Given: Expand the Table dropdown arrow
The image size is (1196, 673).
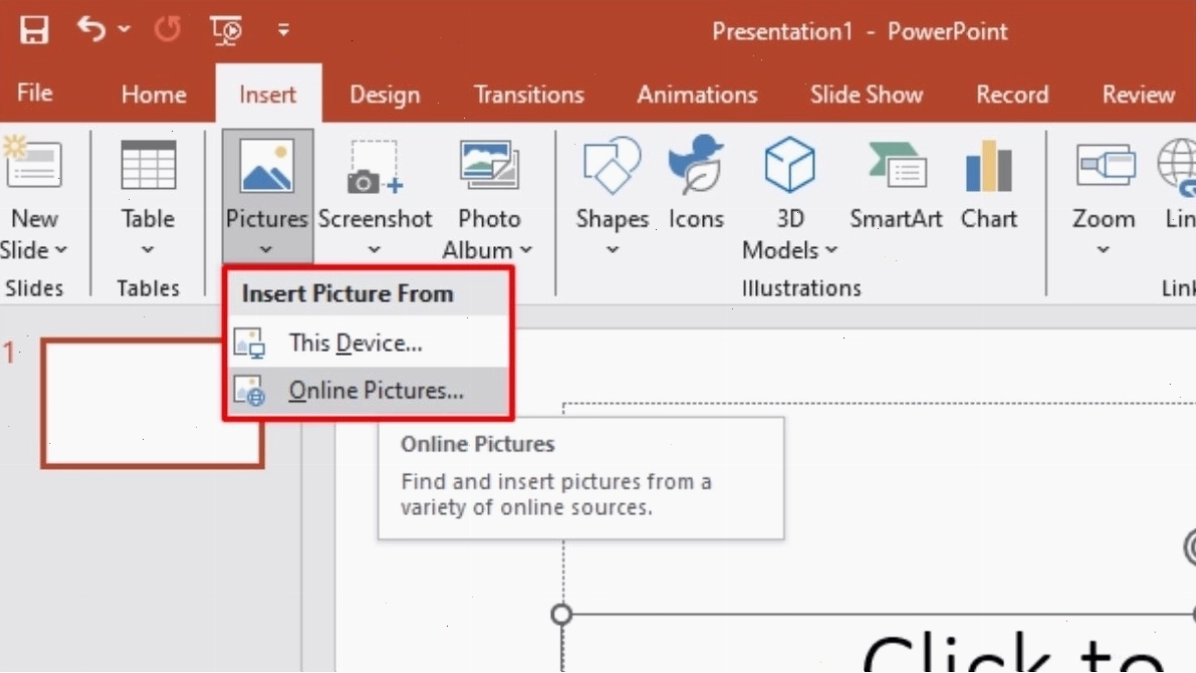Looking at the screenshot, I should coord(148,250).
